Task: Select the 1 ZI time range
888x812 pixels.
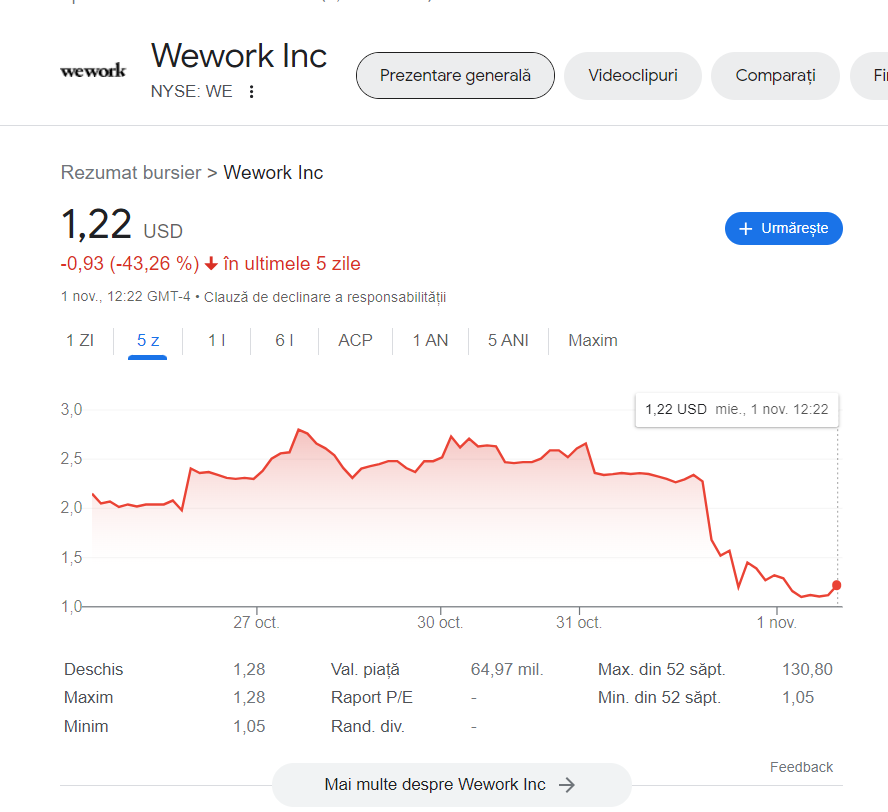Action: [80, 340]
